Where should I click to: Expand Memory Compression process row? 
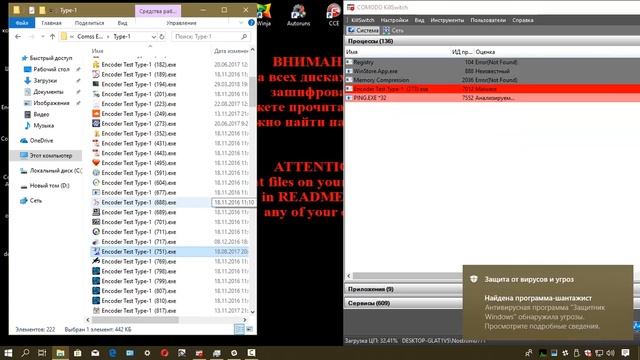349,80
